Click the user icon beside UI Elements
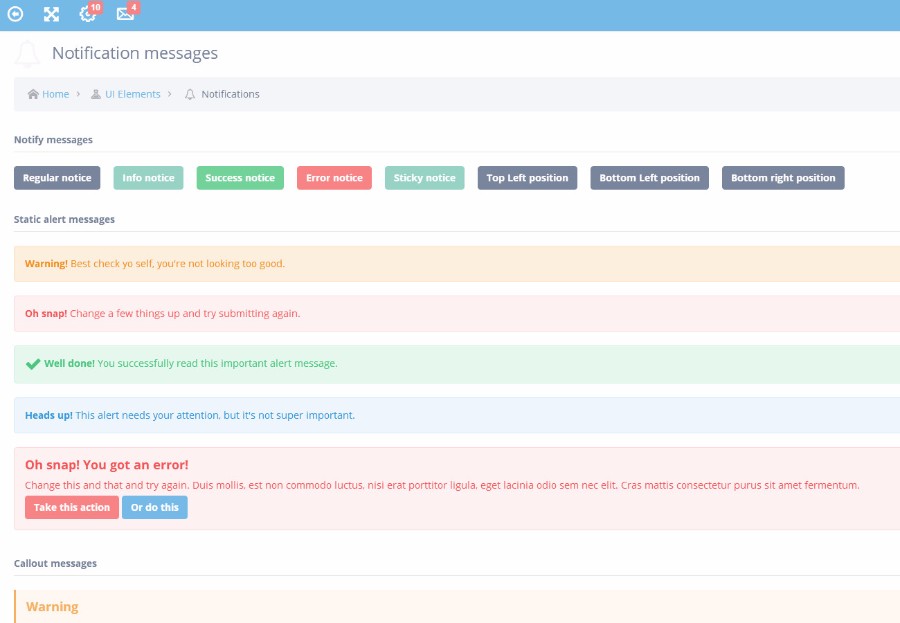The image size is (900, 623). pyautogui.click(x=96, y=94)
